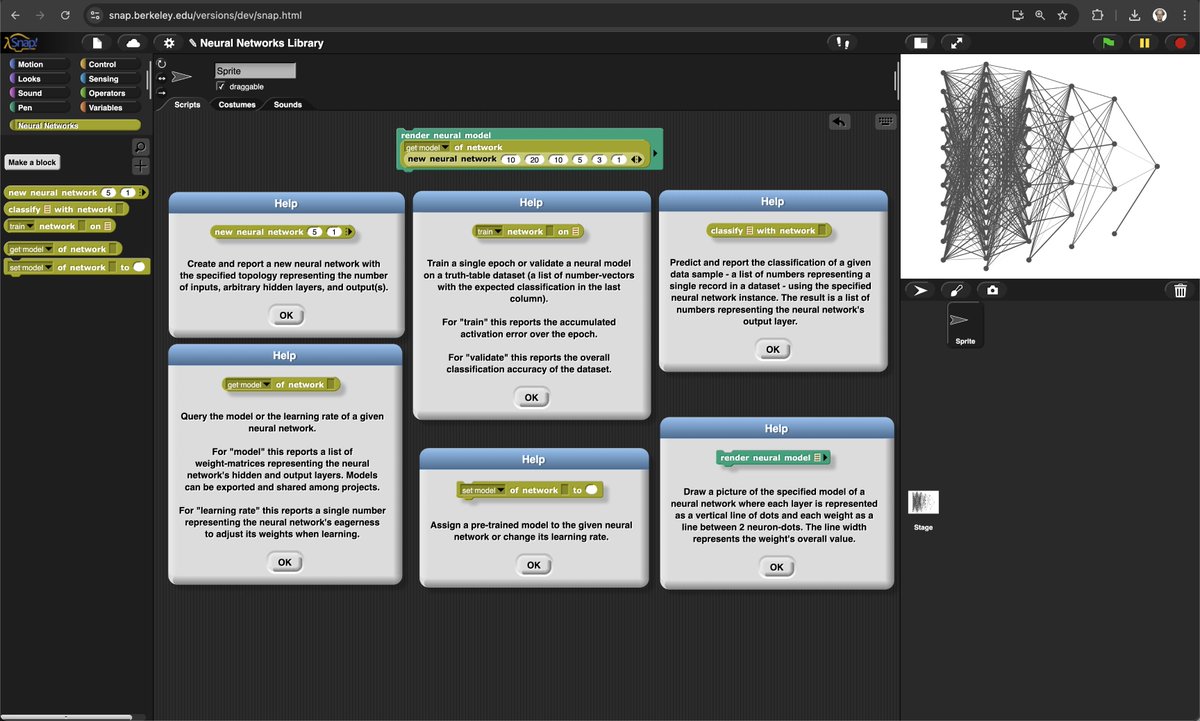
Task: Select the Pen block category
Action: tap(38, 107)
